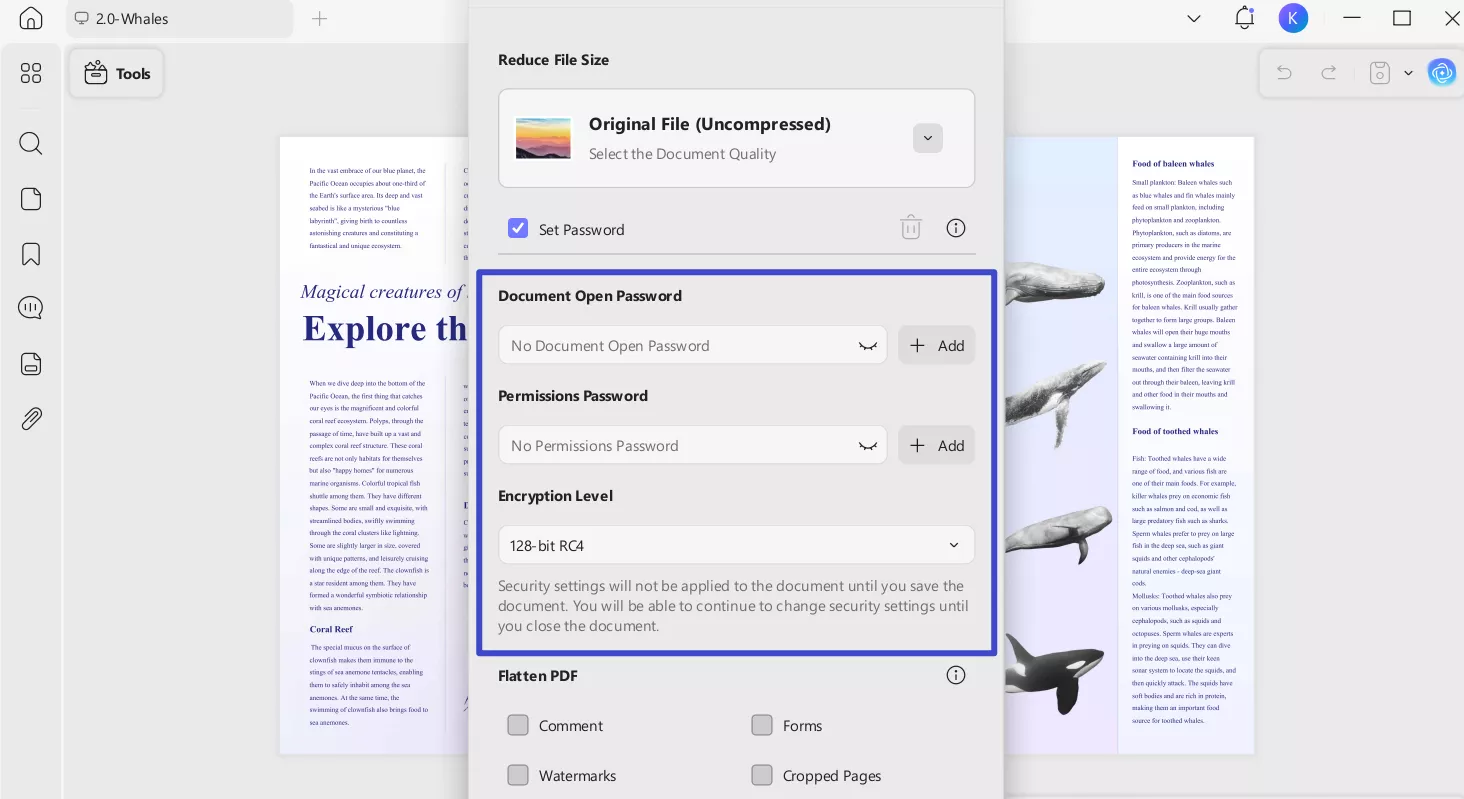Open the Encryption Level 128-bit RC4 dropdown
This screenshot has width=1464, height=799.
point(736,545)
